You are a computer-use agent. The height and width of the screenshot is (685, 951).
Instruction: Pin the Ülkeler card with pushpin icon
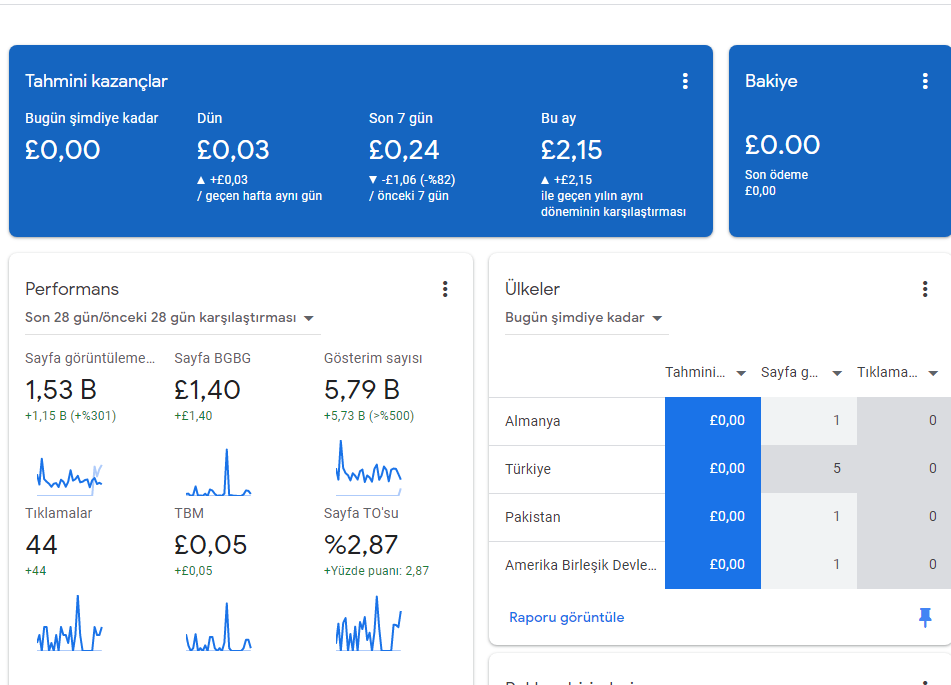[x=925, y=617]
